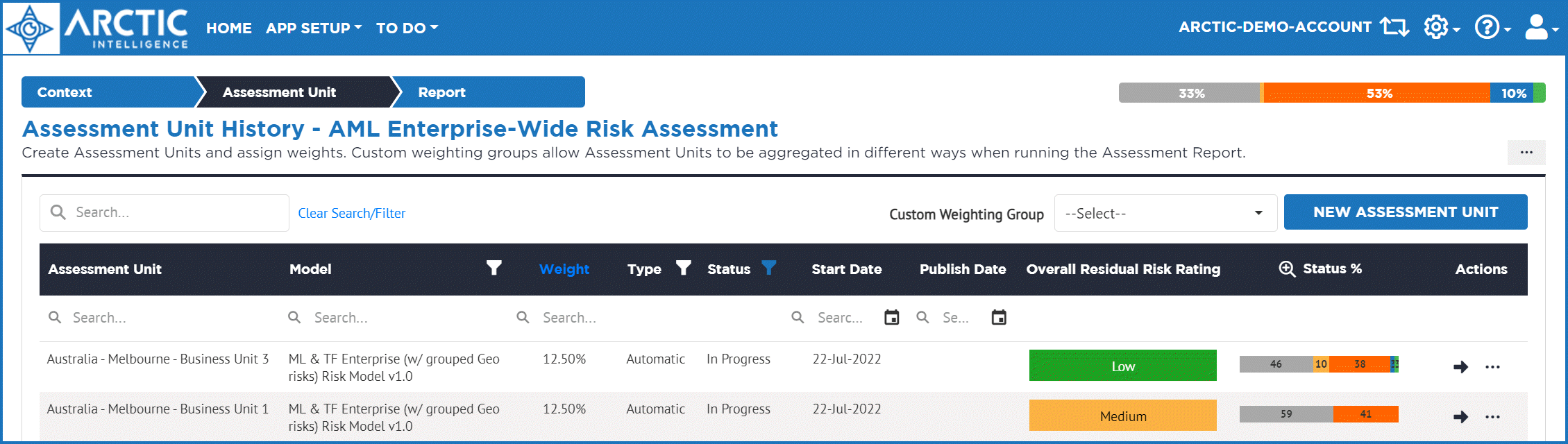Click the Arctic Intelligence logo
The height and width of the screenshot is (444, 1568).
point(97,28)
